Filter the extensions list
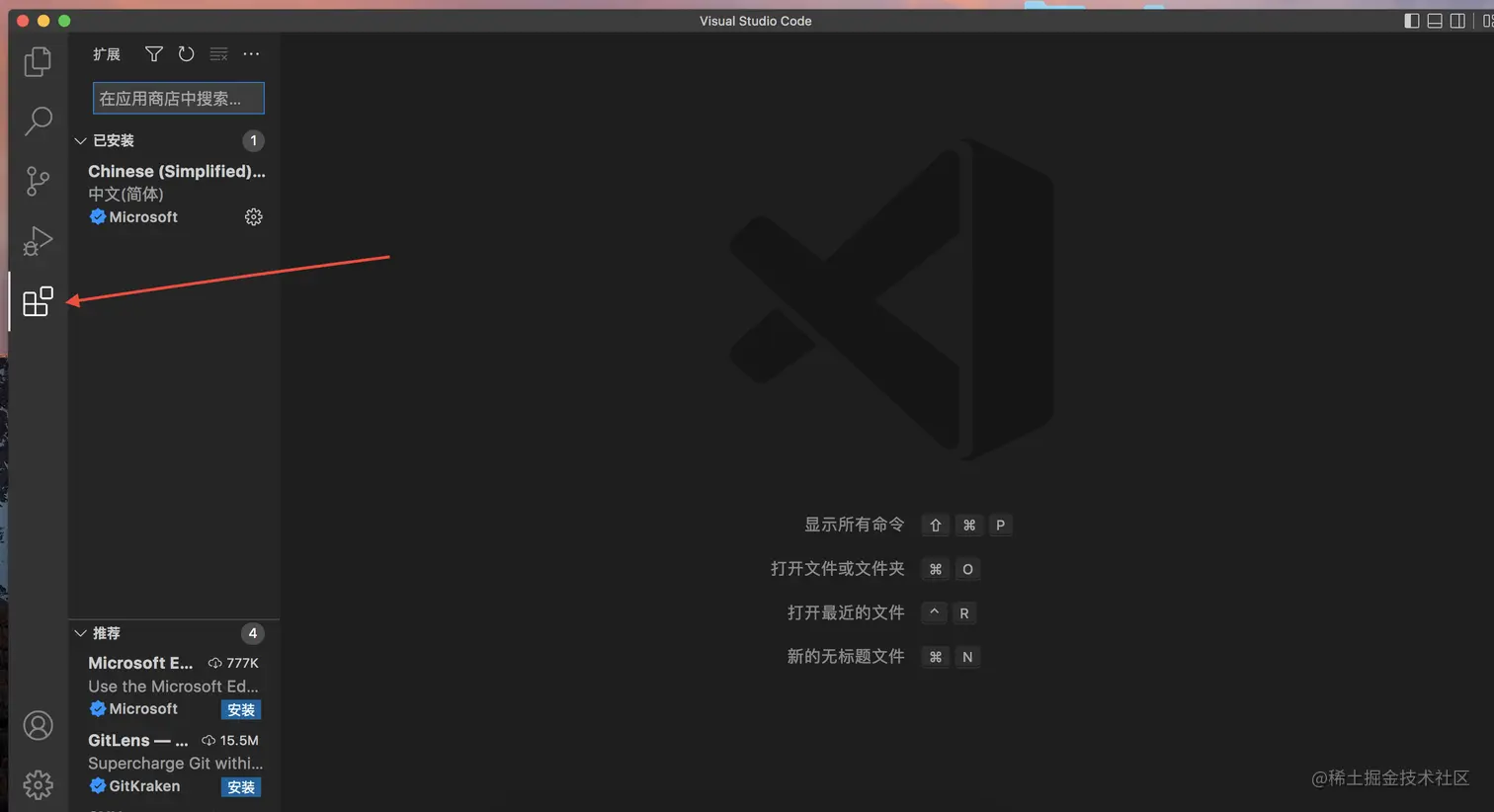 coord(153,54)
